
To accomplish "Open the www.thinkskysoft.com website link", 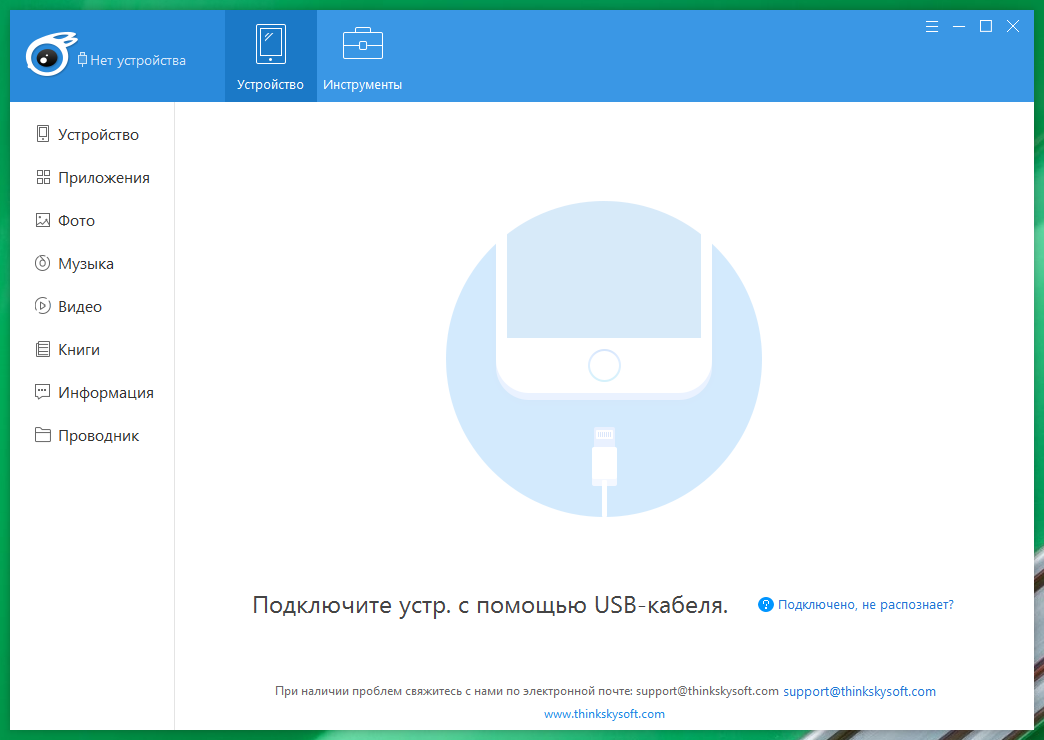I will tap(604, 714).
